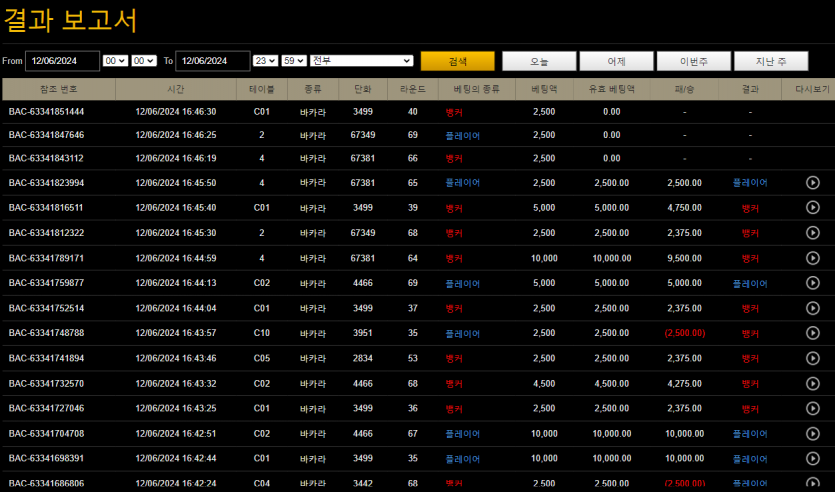The image size is (835, 492).
Task: Sort by 시간 column header
Action: [176, 89]
